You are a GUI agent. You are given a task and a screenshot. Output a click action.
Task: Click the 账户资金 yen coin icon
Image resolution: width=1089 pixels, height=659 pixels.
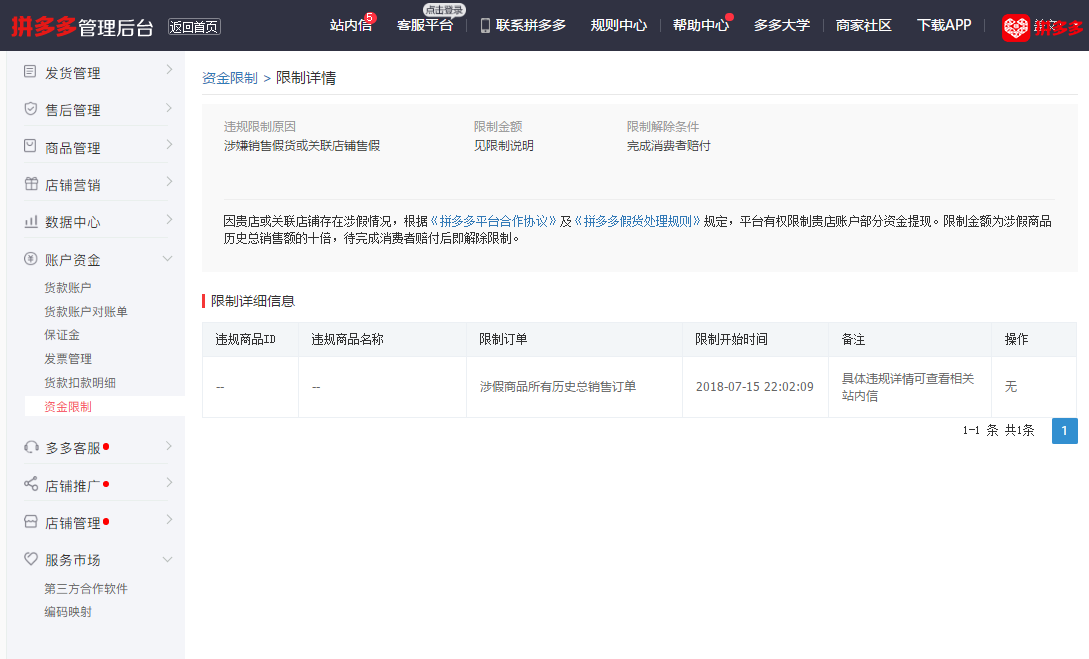tap(31, 258)
